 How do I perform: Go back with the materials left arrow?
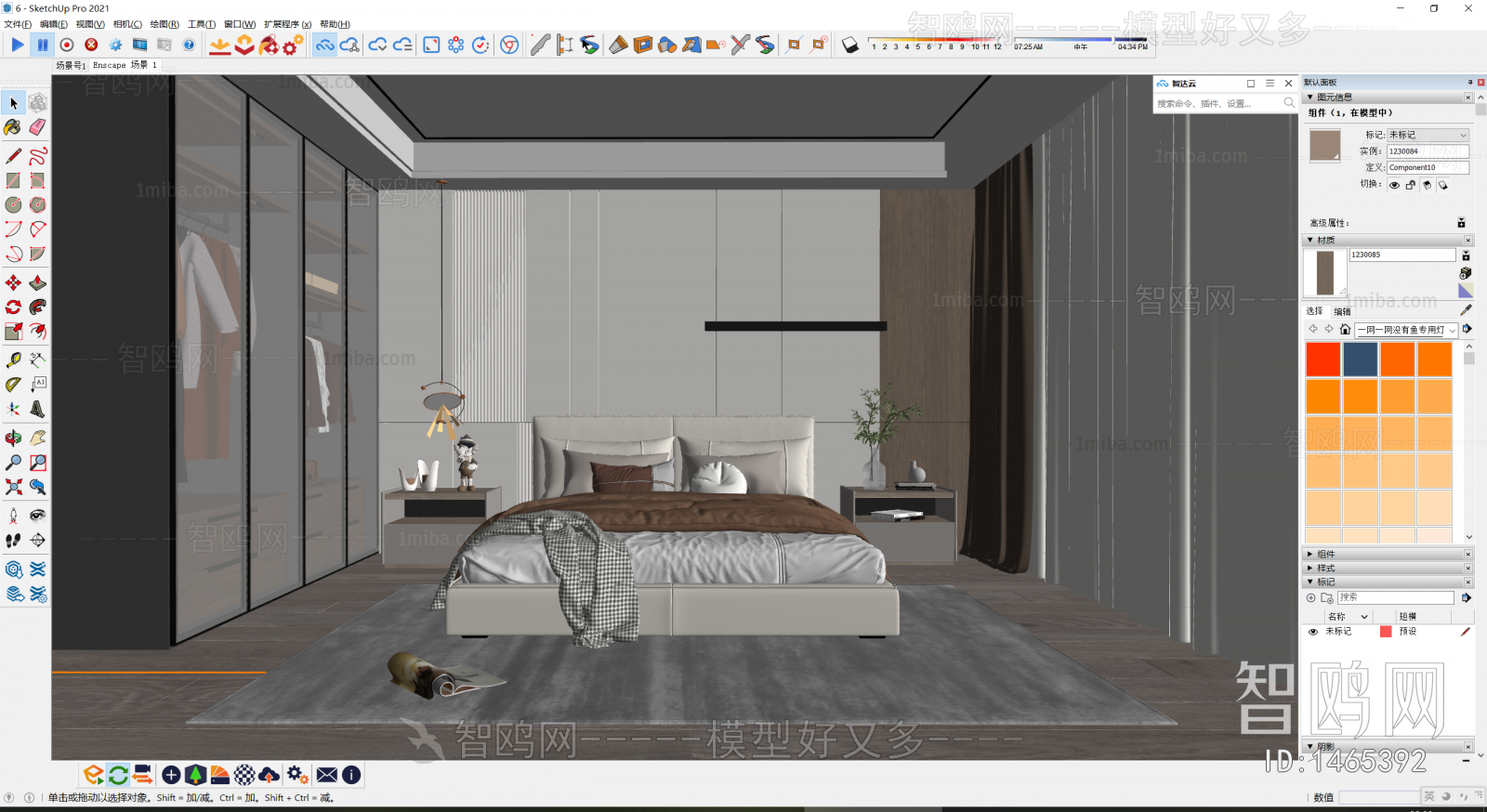1313,329
